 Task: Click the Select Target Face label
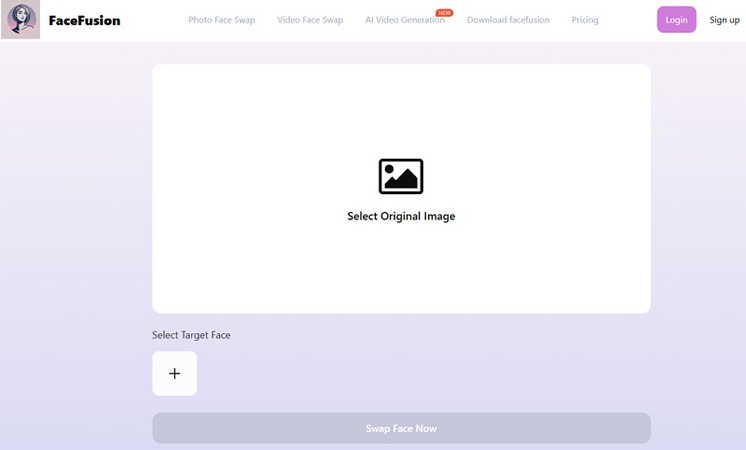[191, 335]
